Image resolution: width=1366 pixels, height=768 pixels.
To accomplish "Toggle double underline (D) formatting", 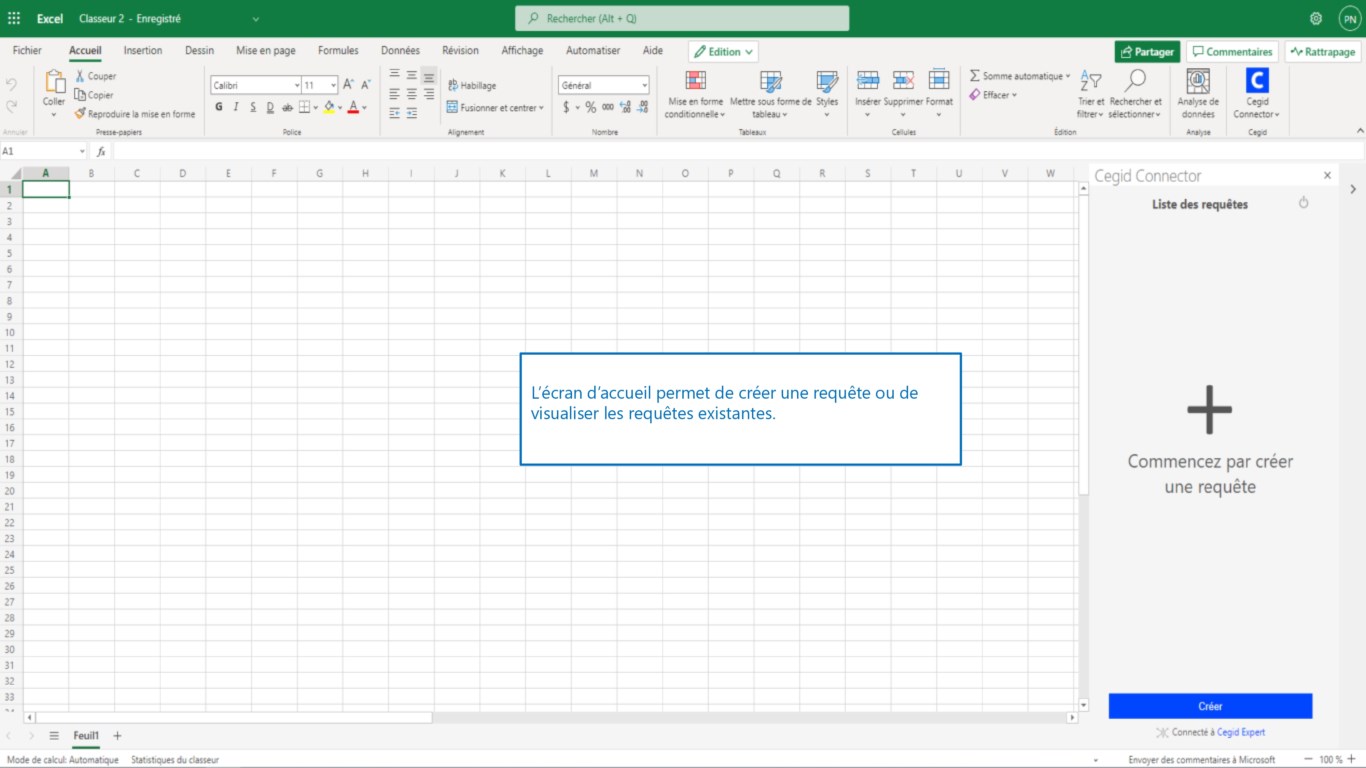I will (270, 107).
